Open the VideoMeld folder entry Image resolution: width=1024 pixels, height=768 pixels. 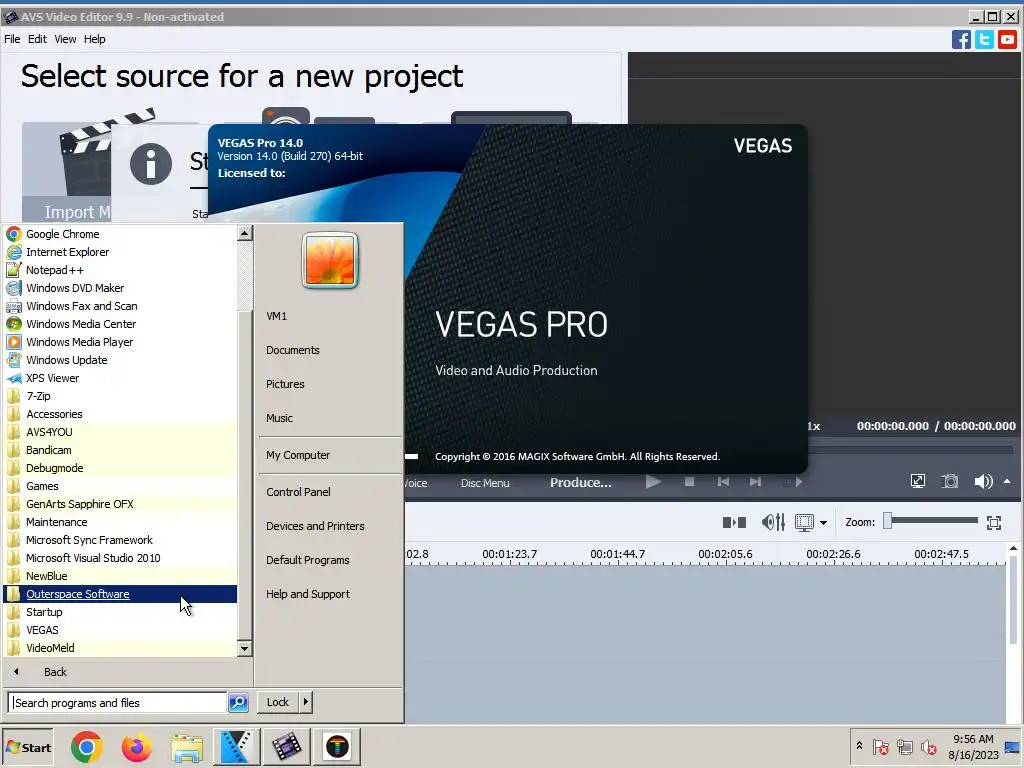[120, 648]
